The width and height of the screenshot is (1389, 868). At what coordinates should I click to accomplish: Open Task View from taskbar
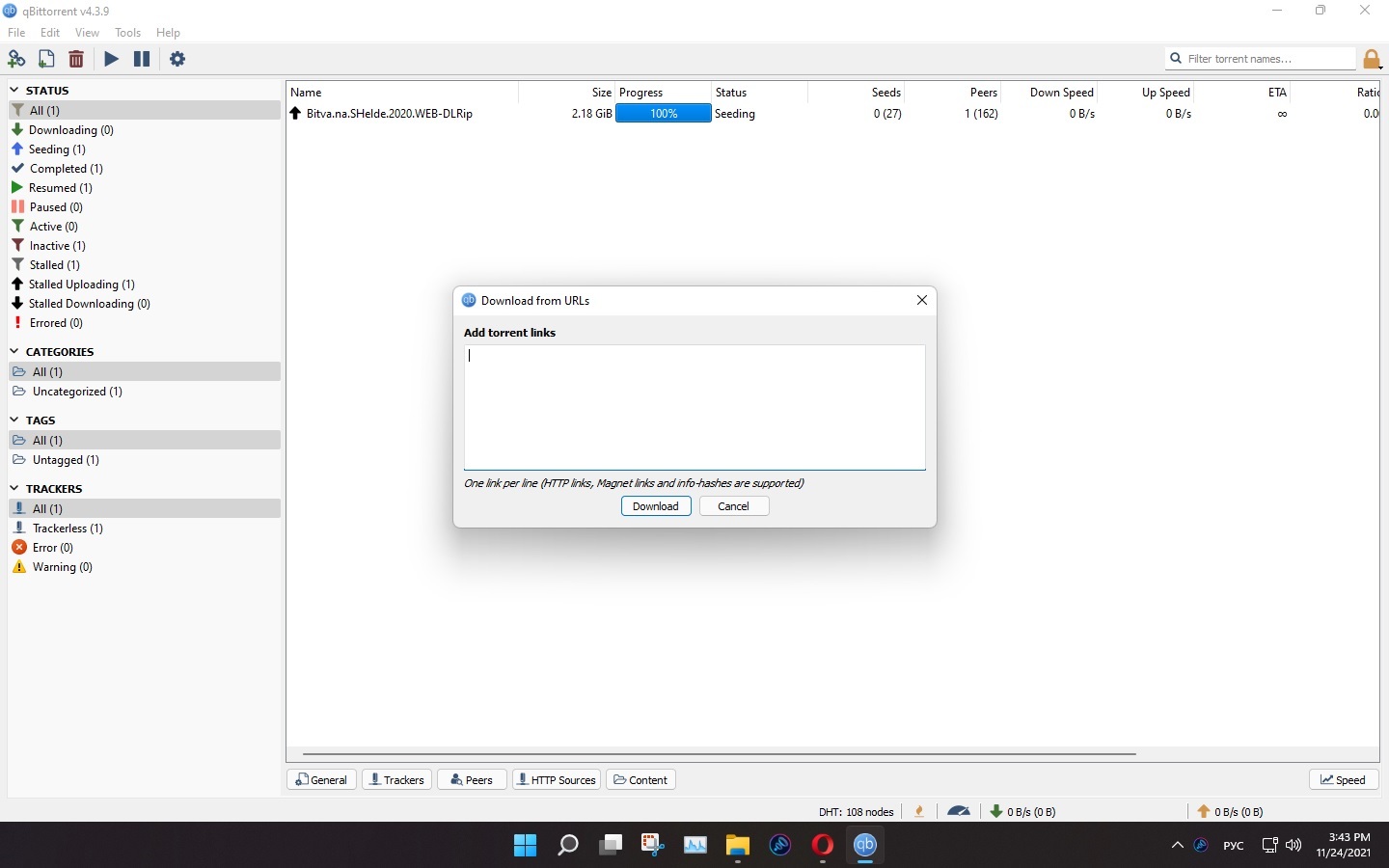[611, 845]
